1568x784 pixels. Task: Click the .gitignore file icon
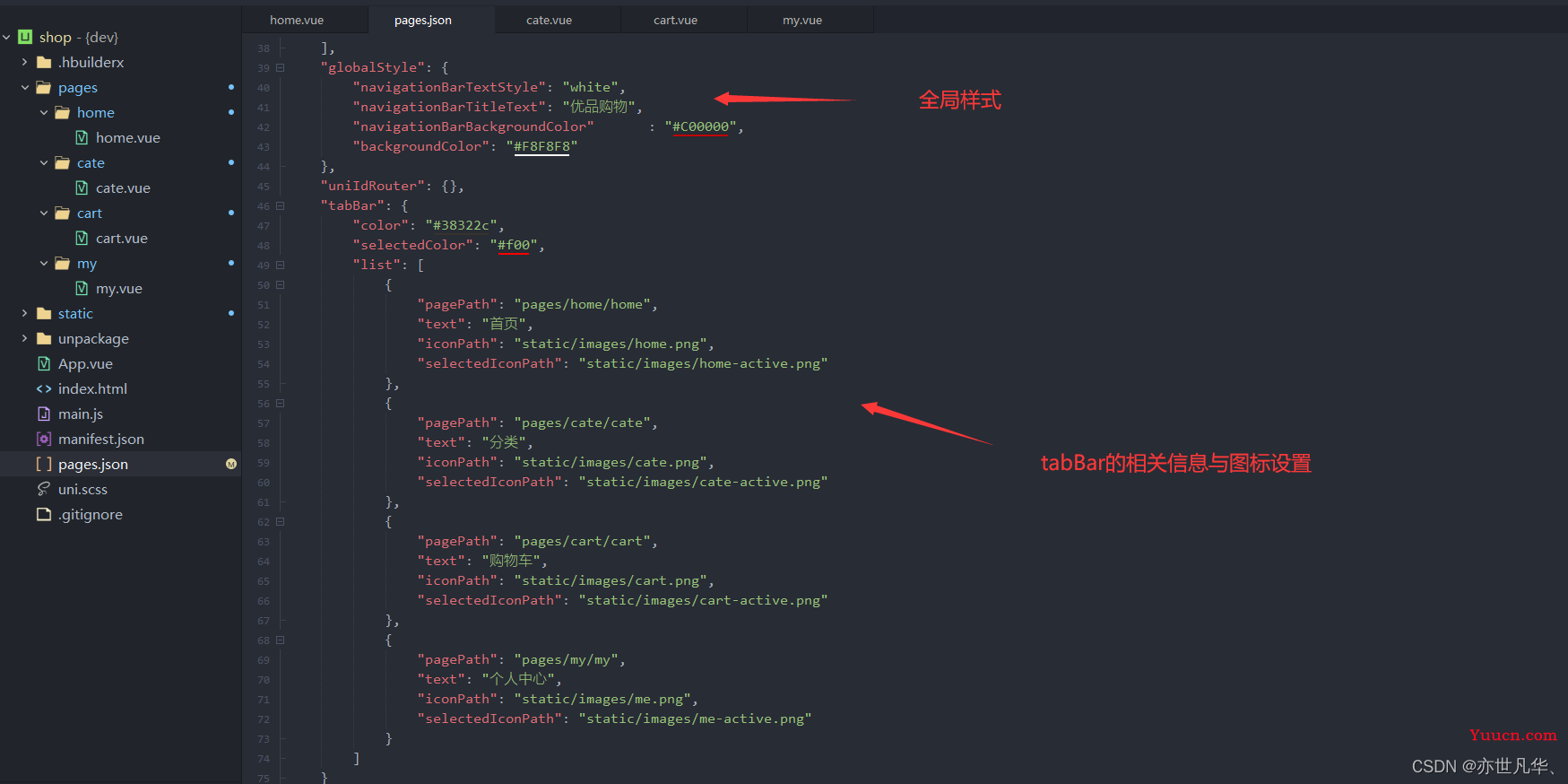(x=44, y=514)
